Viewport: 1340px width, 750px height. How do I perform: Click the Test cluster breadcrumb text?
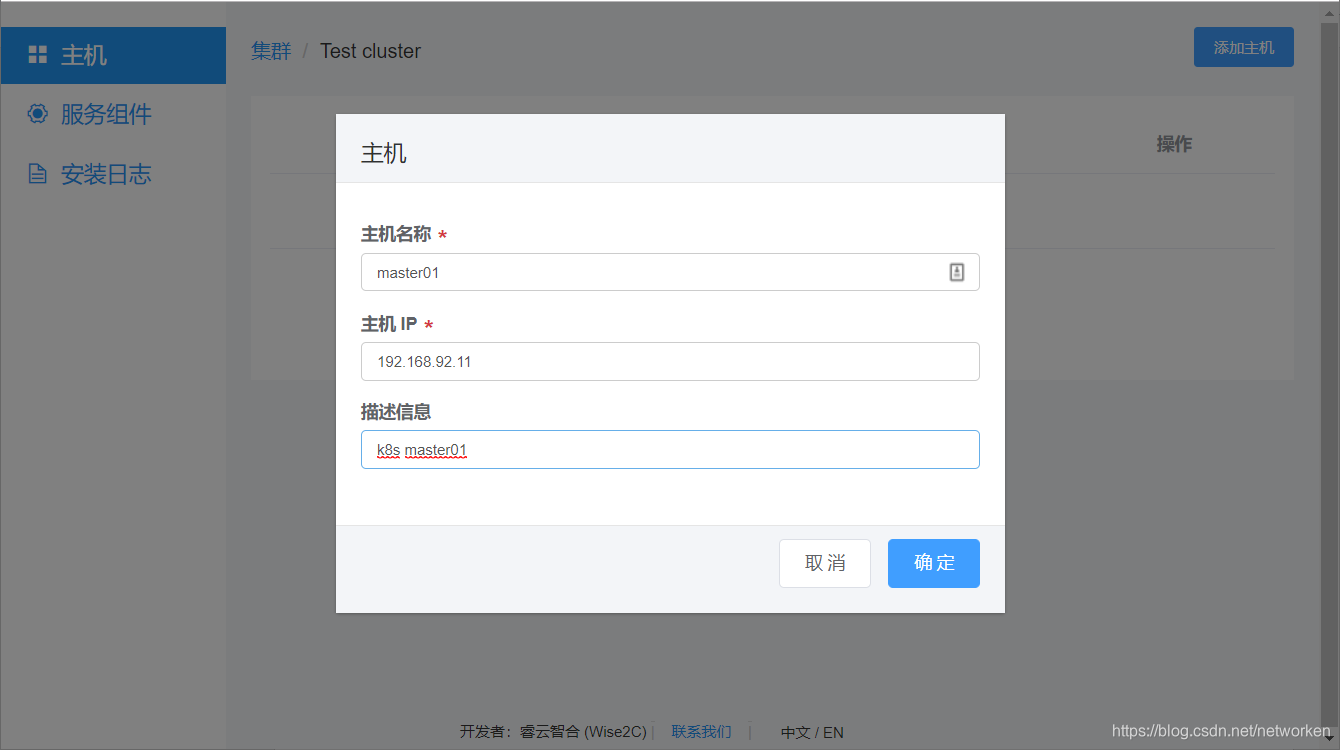370,51
